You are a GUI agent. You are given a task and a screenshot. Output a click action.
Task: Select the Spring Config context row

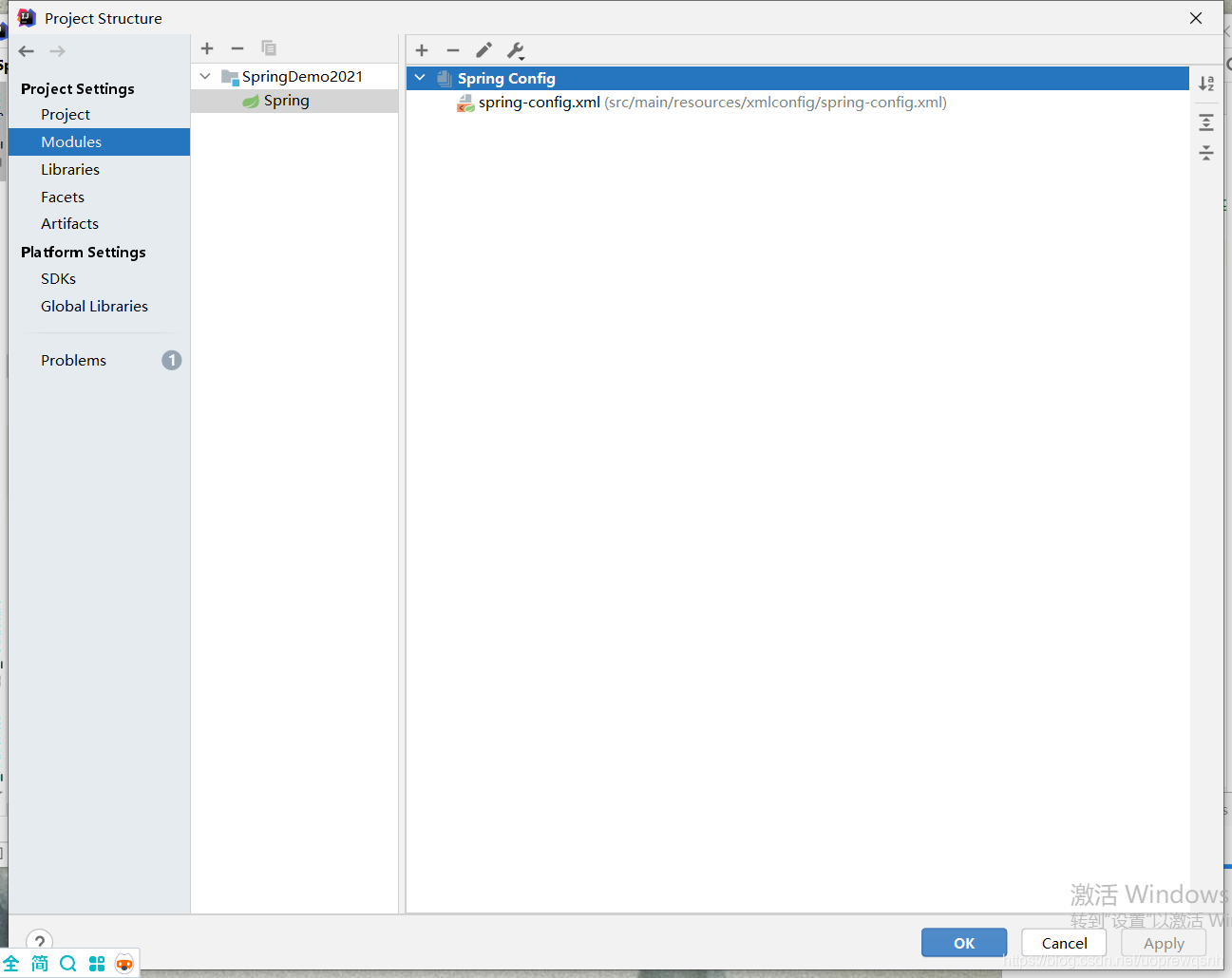(797, 78)
